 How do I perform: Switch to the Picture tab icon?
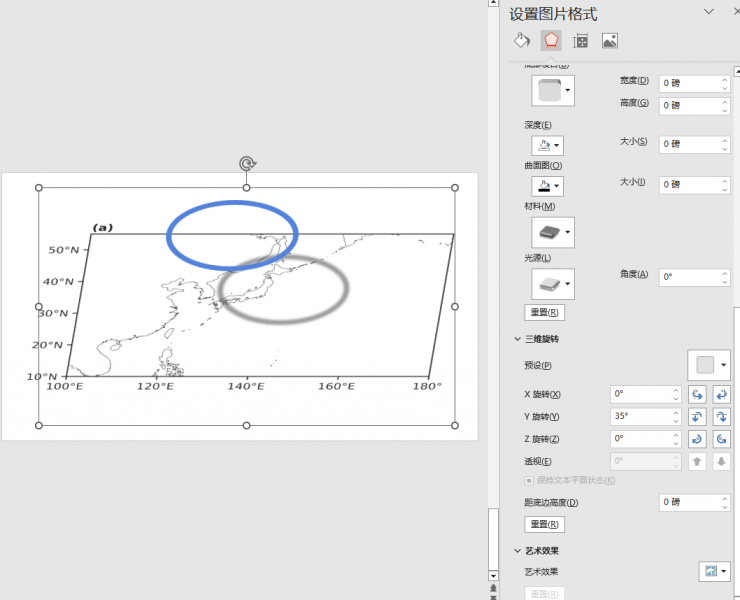click(x=609, y=40)
